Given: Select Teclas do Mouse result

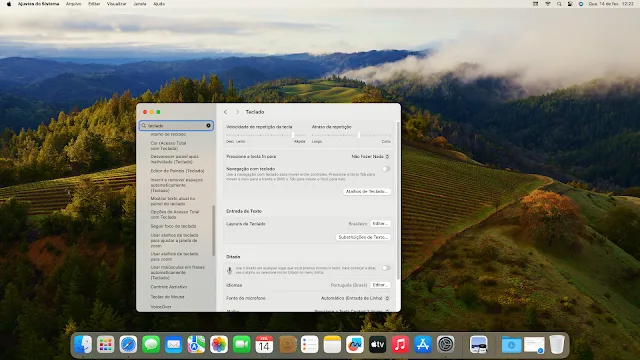Looking at the screenshot, I should click(167, 297).
